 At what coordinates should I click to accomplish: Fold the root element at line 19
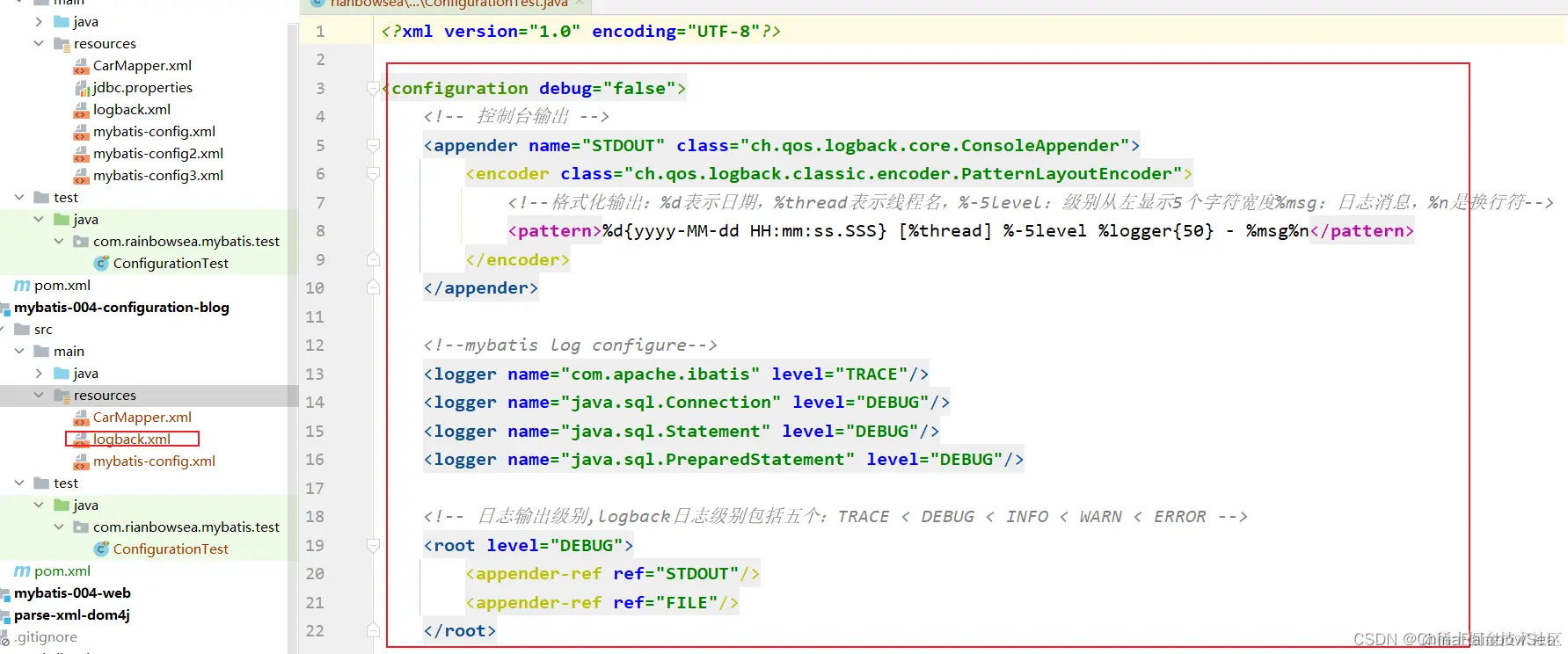pyautogui.click(x=373, y=545)
